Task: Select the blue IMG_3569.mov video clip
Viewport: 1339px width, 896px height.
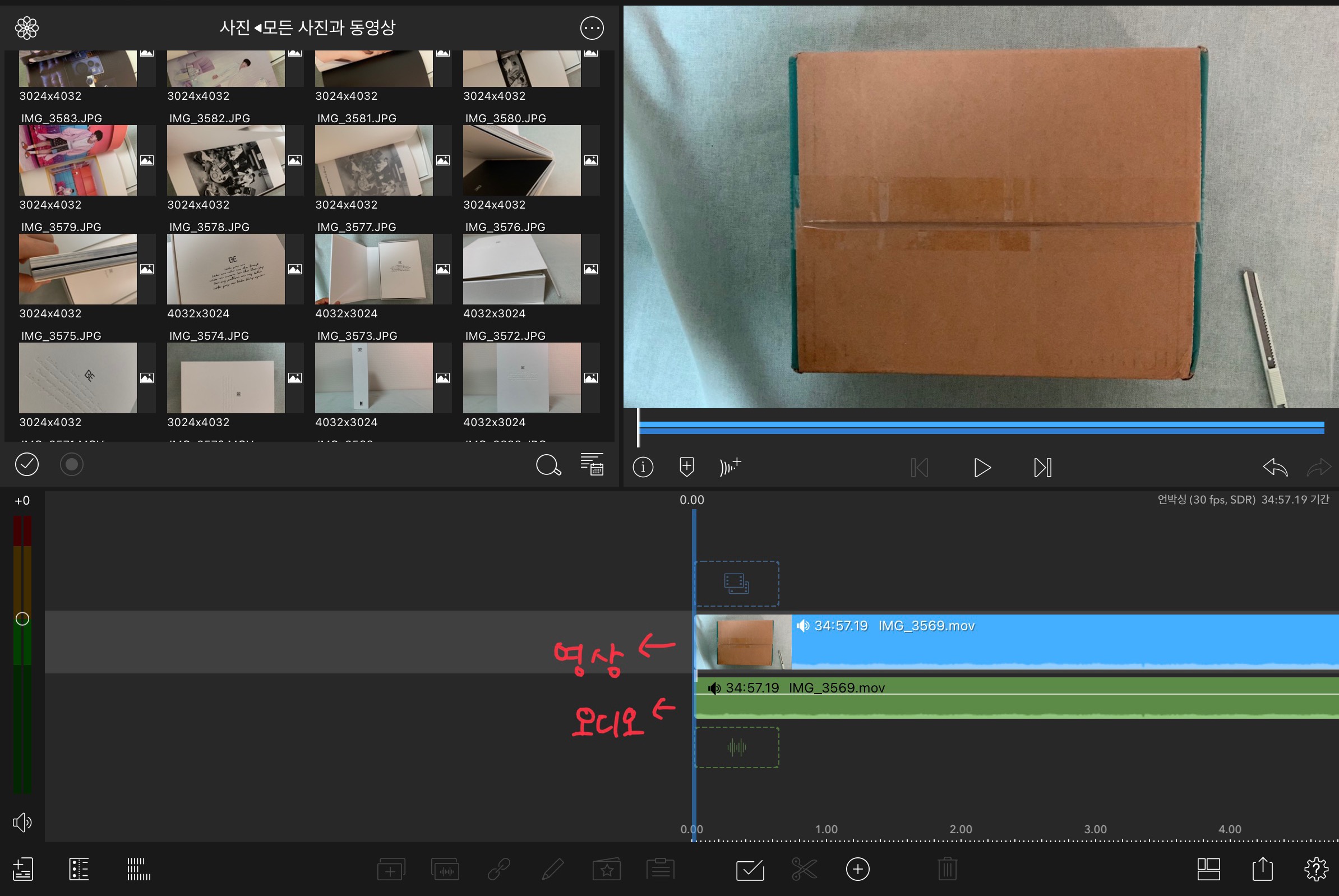Action: coord(1029,643)
